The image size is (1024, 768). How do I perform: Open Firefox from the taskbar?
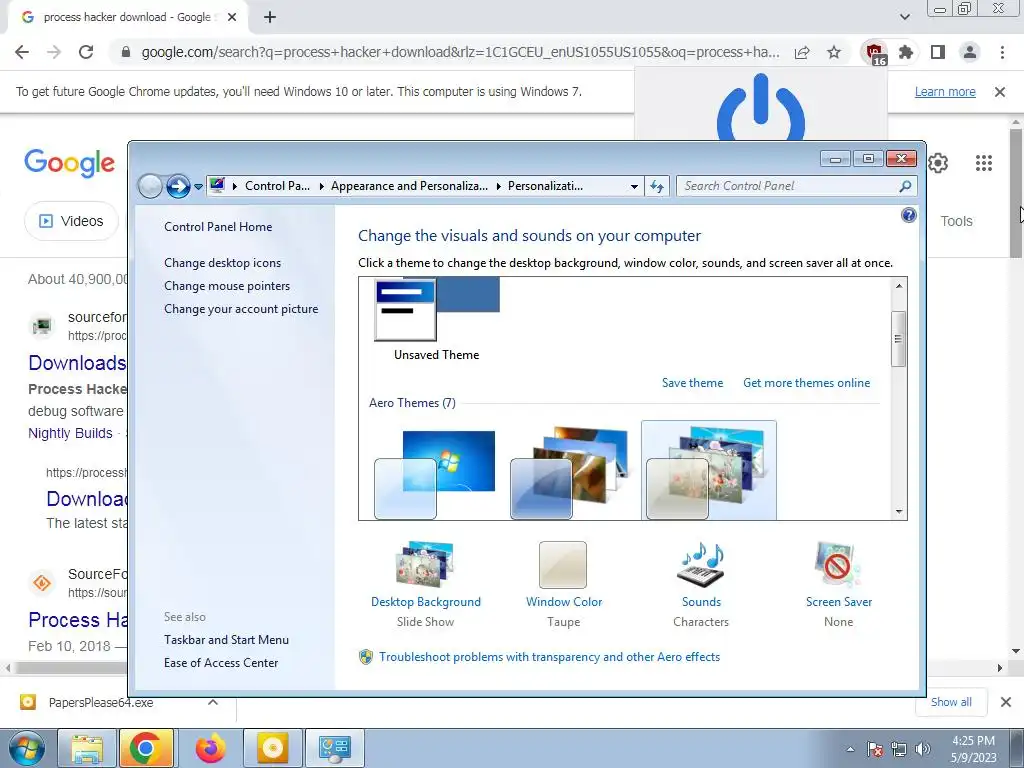pos(210,748)
